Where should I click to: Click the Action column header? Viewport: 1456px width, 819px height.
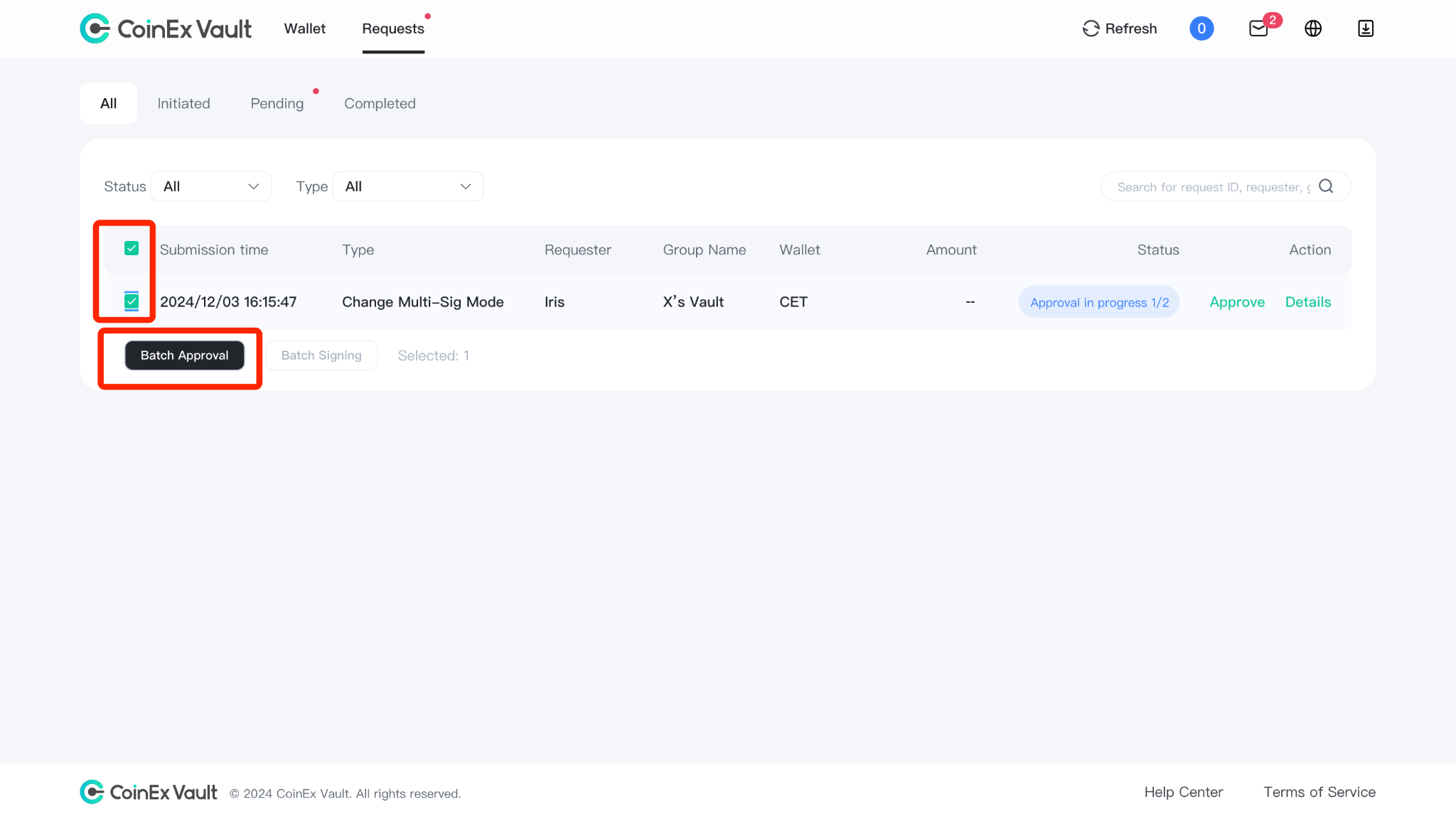click(1310, 250)
